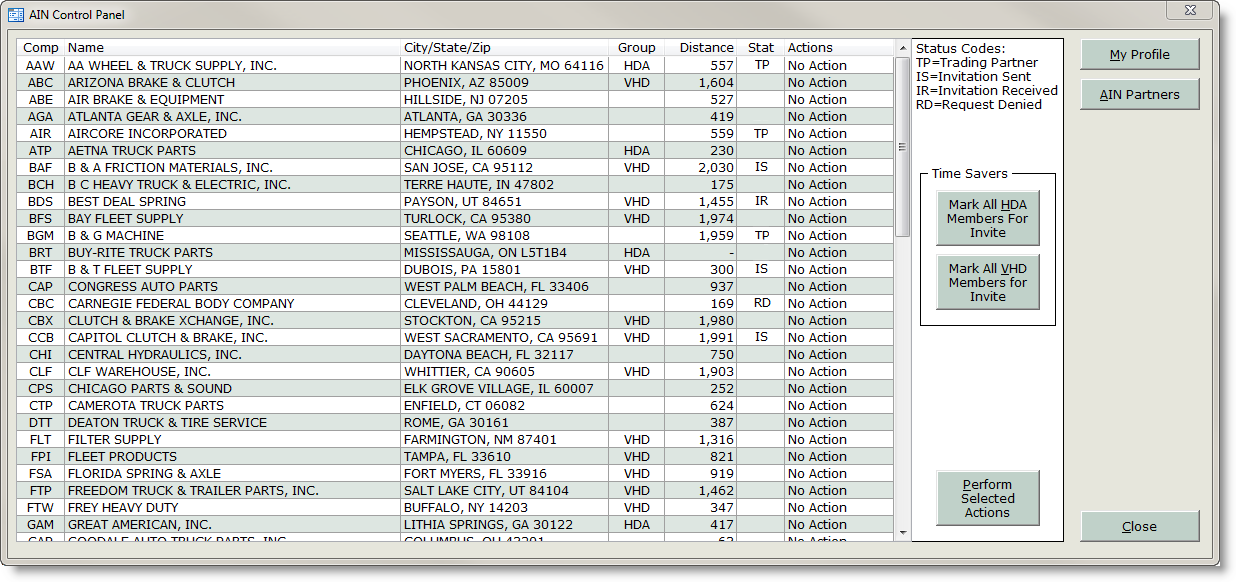1236x582 pixels.
Task: Click the IR status in the BEST DEAL SPRING row
Action: click(x=761, y=201)
